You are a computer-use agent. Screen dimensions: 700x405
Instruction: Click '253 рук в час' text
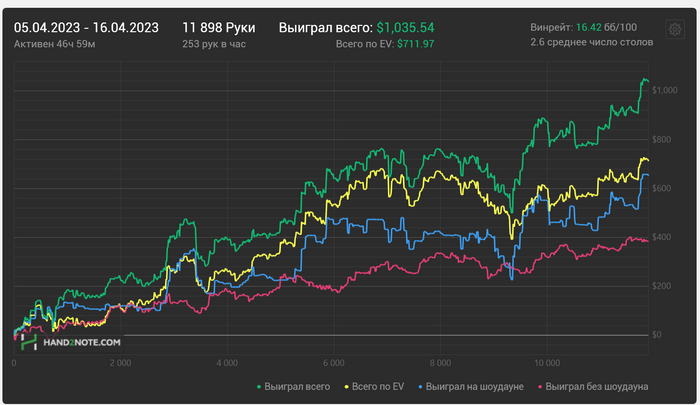[214, 44]
